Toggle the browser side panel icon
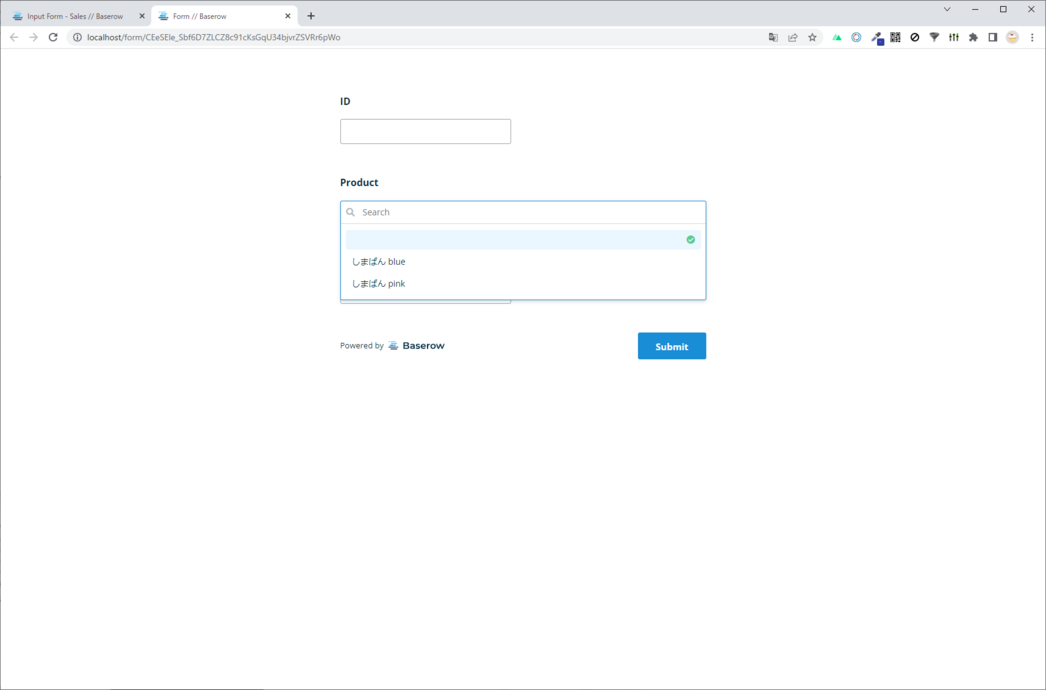This screenshot has height=690, width=1046. pyautogui.click(x=992, y=38)
